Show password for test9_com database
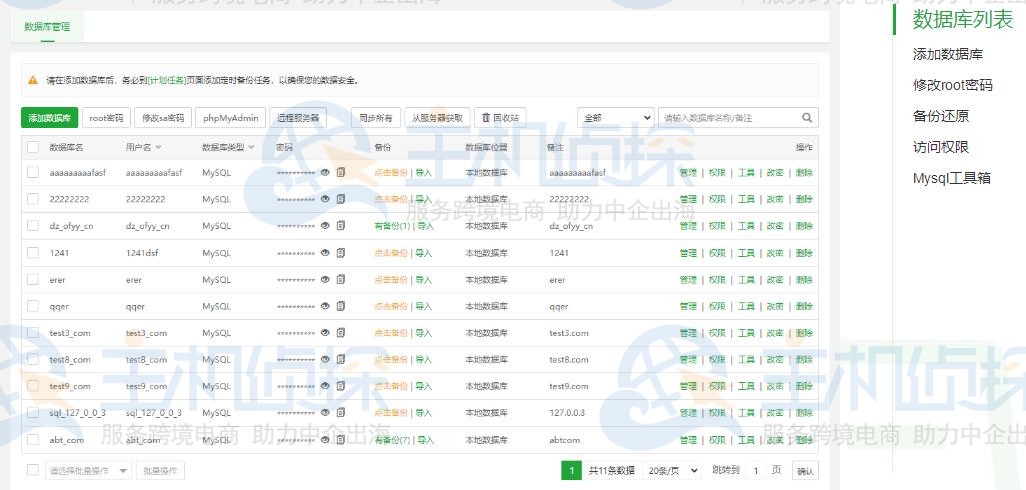 point(325,386)
